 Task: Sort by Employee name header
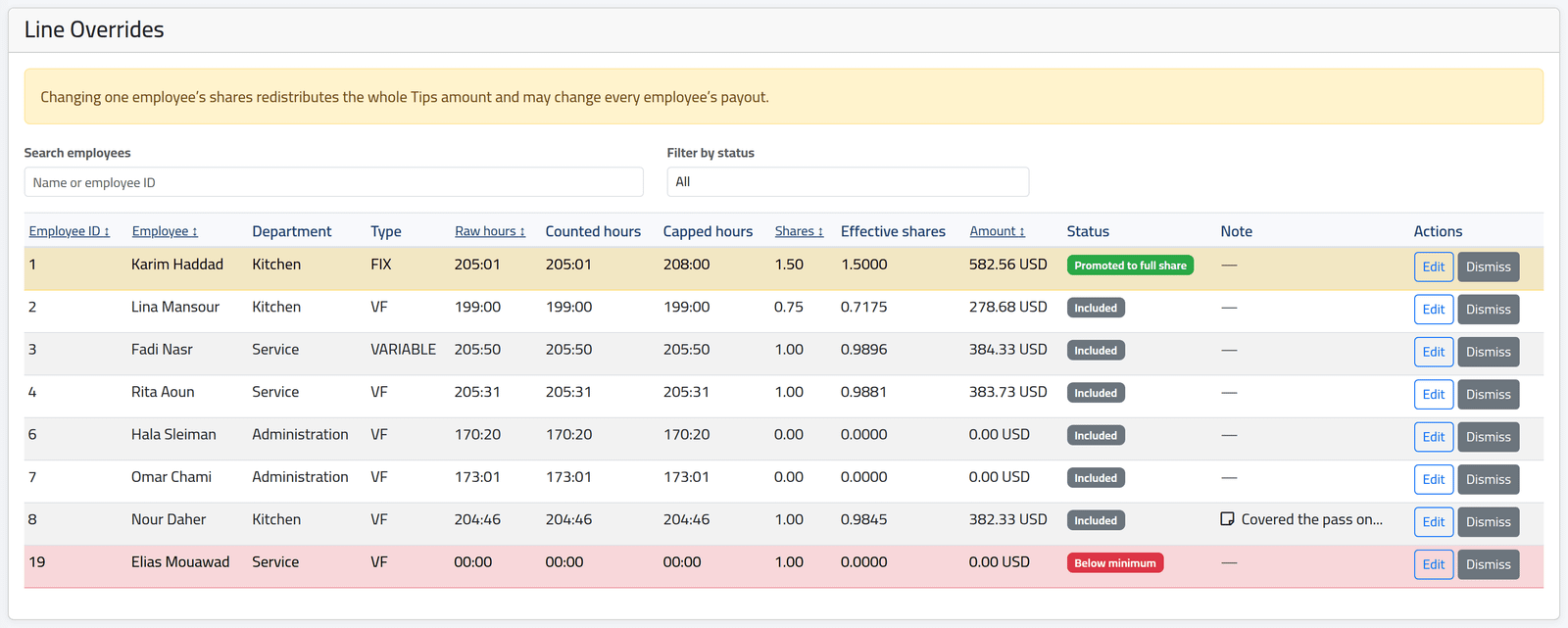click(x=165, y=231)
